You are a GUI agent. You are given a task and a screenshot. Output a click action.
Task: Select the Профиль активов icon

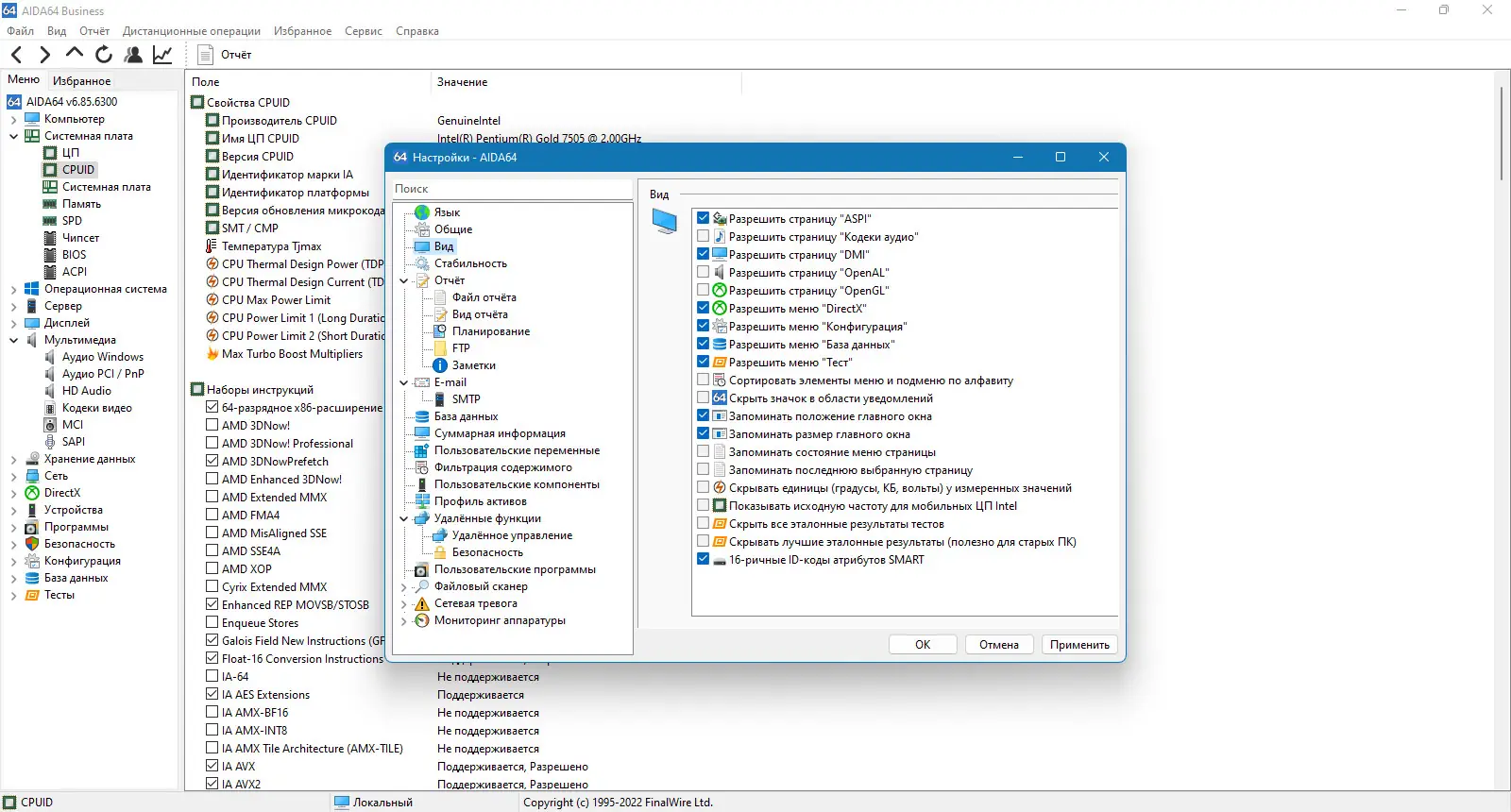point(422,501)
